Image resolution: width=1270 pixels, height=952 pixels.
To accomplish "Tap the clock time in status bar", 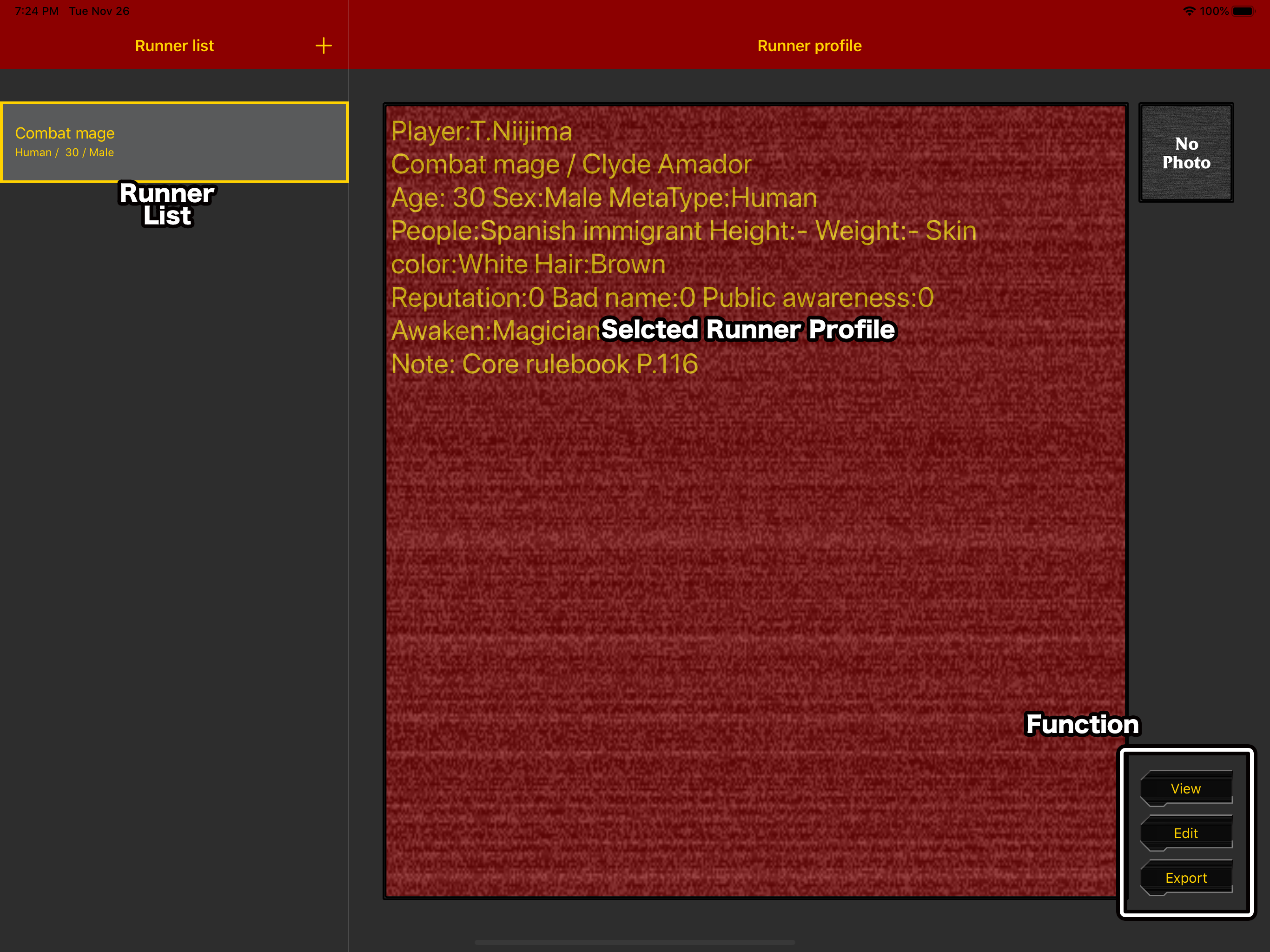I will pos(37,11).
